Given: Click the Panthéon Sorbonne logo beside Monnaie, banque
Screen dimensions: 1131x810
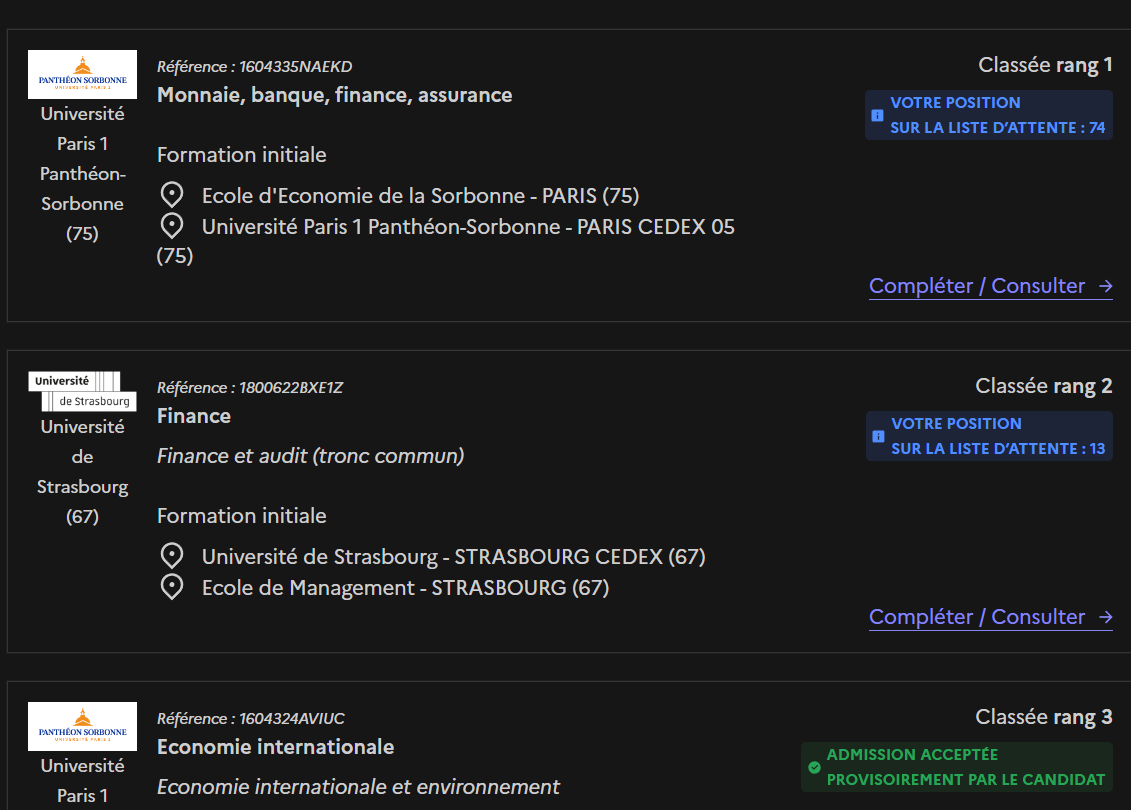Looking at the screenshot, I should click(82, 74).
